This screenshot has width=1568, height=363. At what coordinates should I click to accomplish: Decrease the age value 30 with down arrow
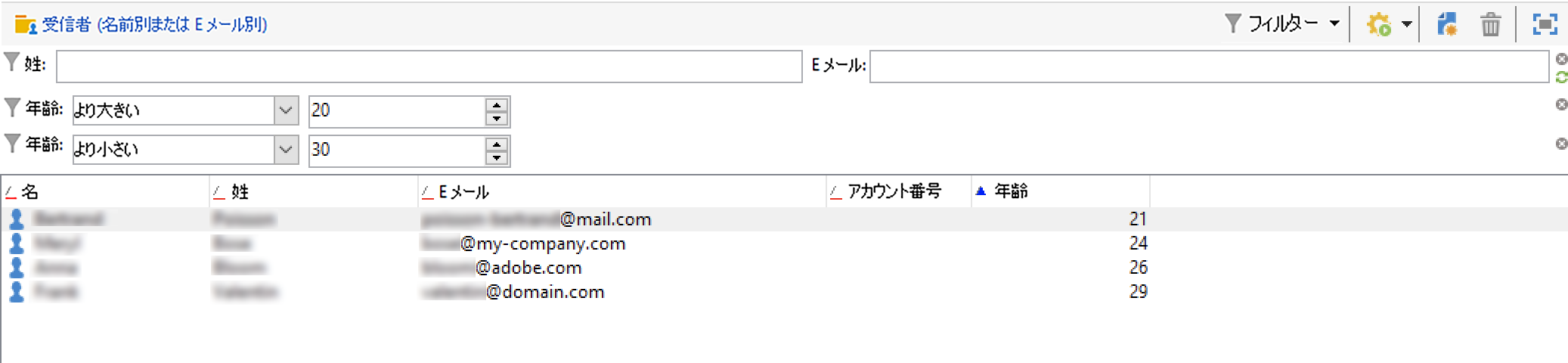pos(496,157)
